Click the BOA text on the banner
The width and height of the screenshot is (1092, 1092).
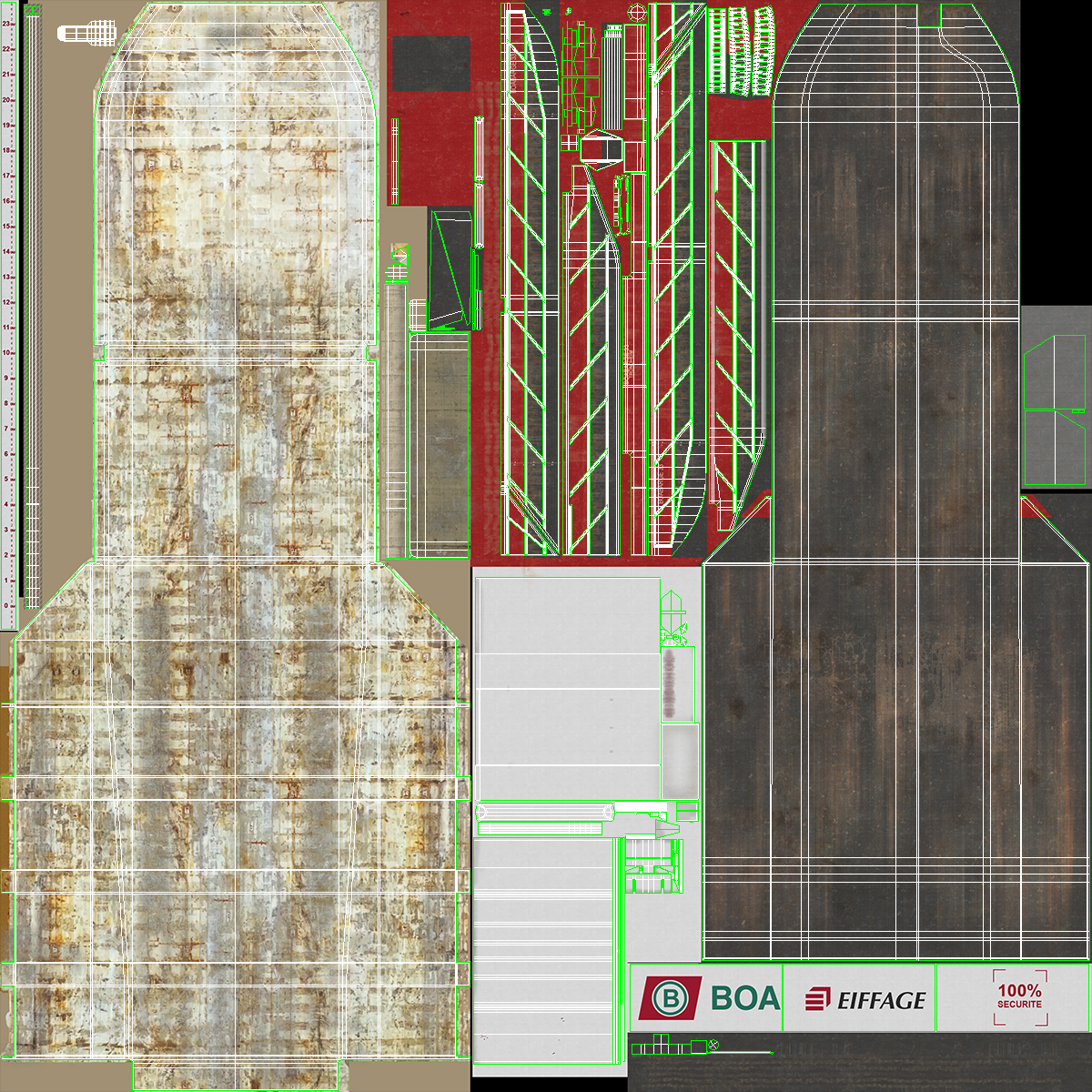pos(745,998)
